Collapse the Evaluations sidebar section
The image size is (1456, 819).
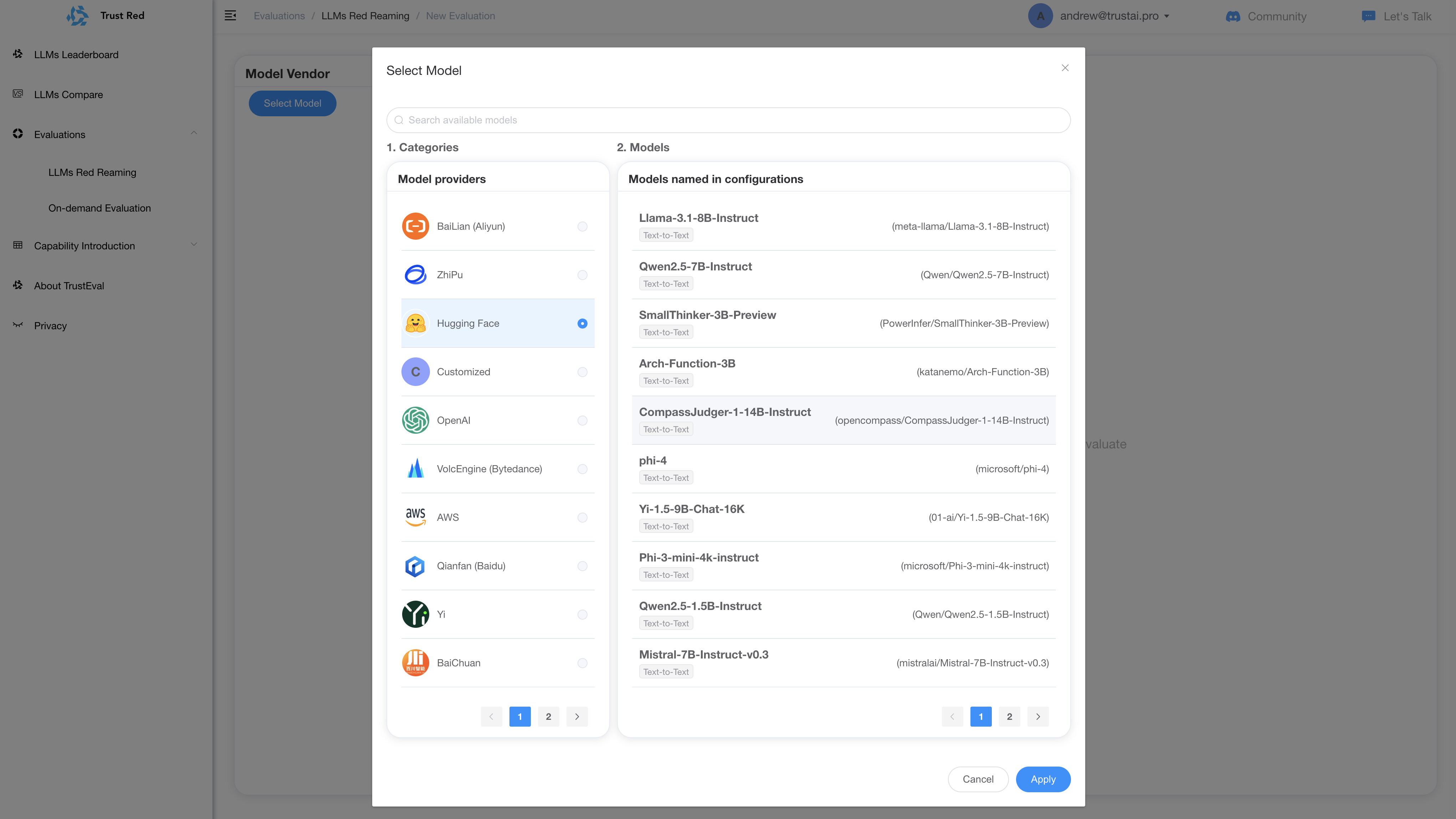click(x=194, y=133)
